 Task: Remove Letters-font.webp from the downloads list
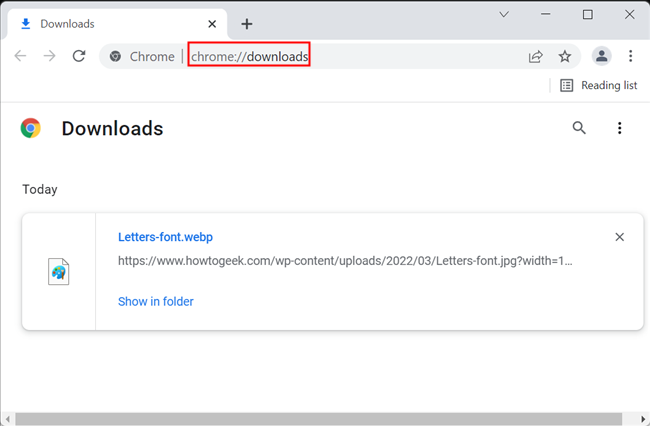pyautogui.click(x=619, y=237)
